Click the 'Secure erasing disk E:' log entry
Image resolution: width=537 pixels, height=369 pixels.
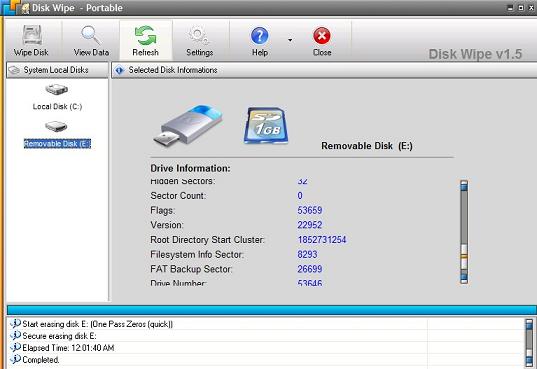tap(59, 336)
